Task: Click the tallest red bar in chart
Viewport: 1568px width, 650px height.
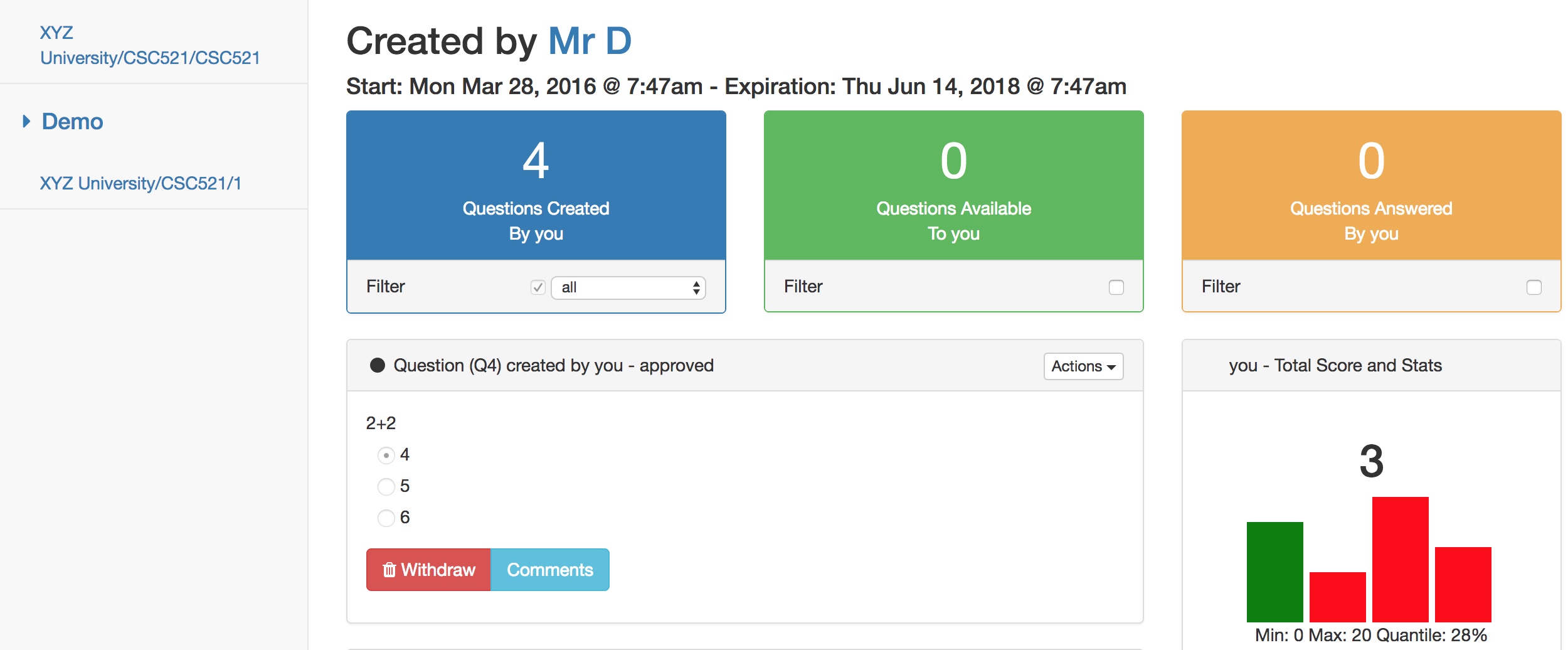Action: tap(1400, 559)
